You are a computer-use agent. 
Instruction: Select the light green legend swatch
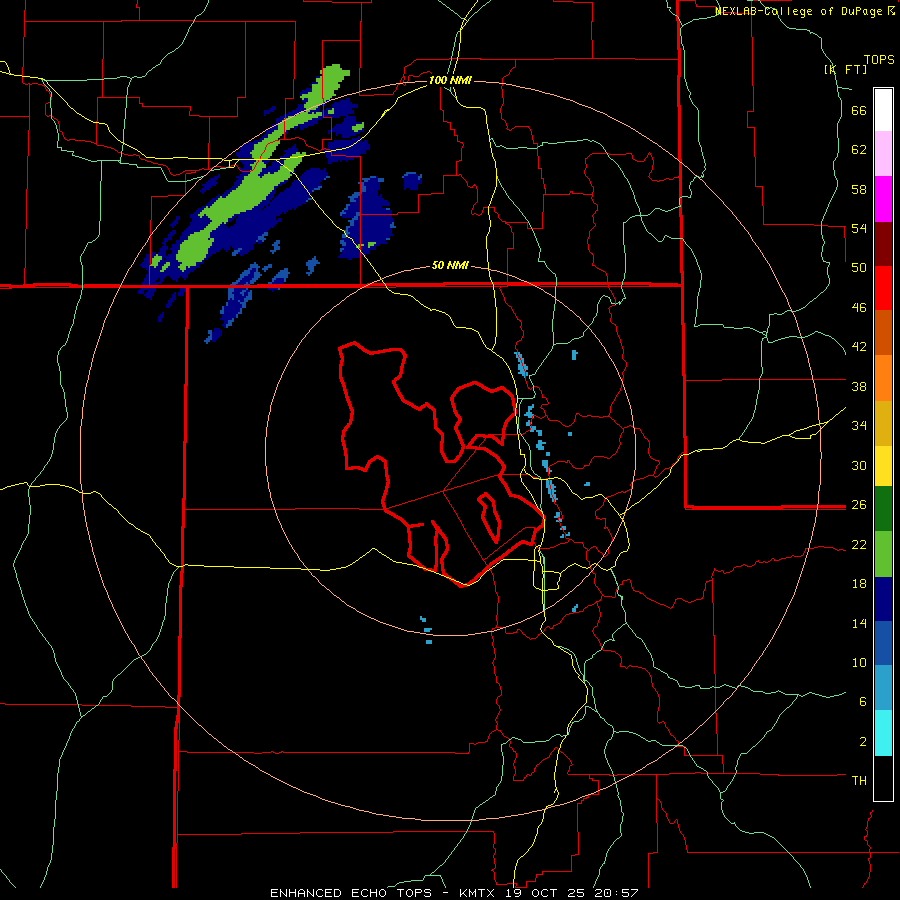[883, 554]
